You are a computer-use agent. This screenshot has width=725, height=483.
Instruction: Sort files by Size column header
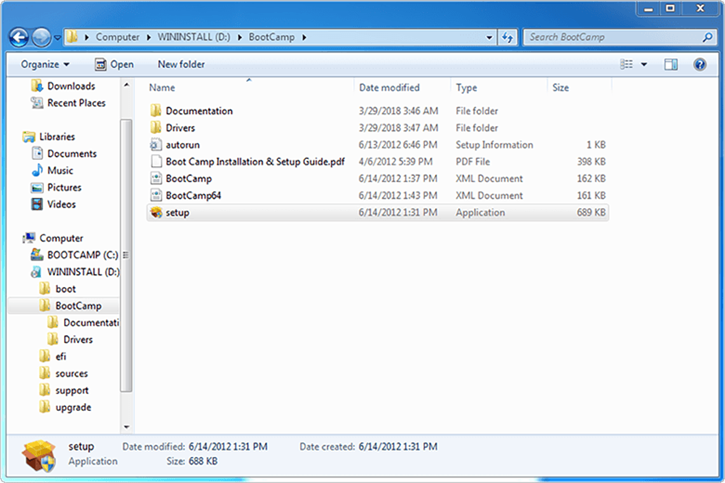coord(561,88)
